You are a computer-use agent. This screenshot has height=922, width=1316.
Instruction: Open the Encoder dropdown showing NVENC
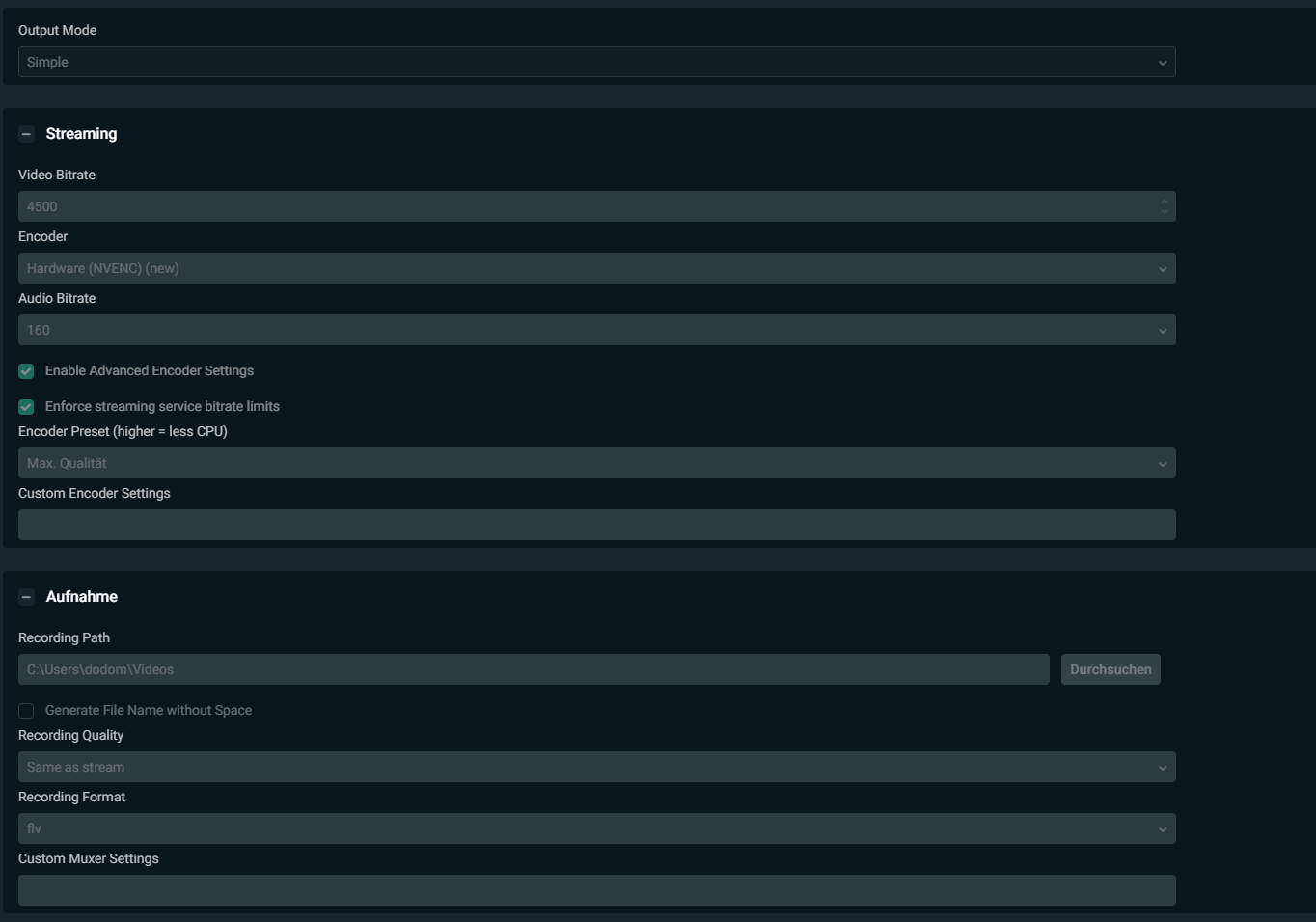tap(596, 268)
